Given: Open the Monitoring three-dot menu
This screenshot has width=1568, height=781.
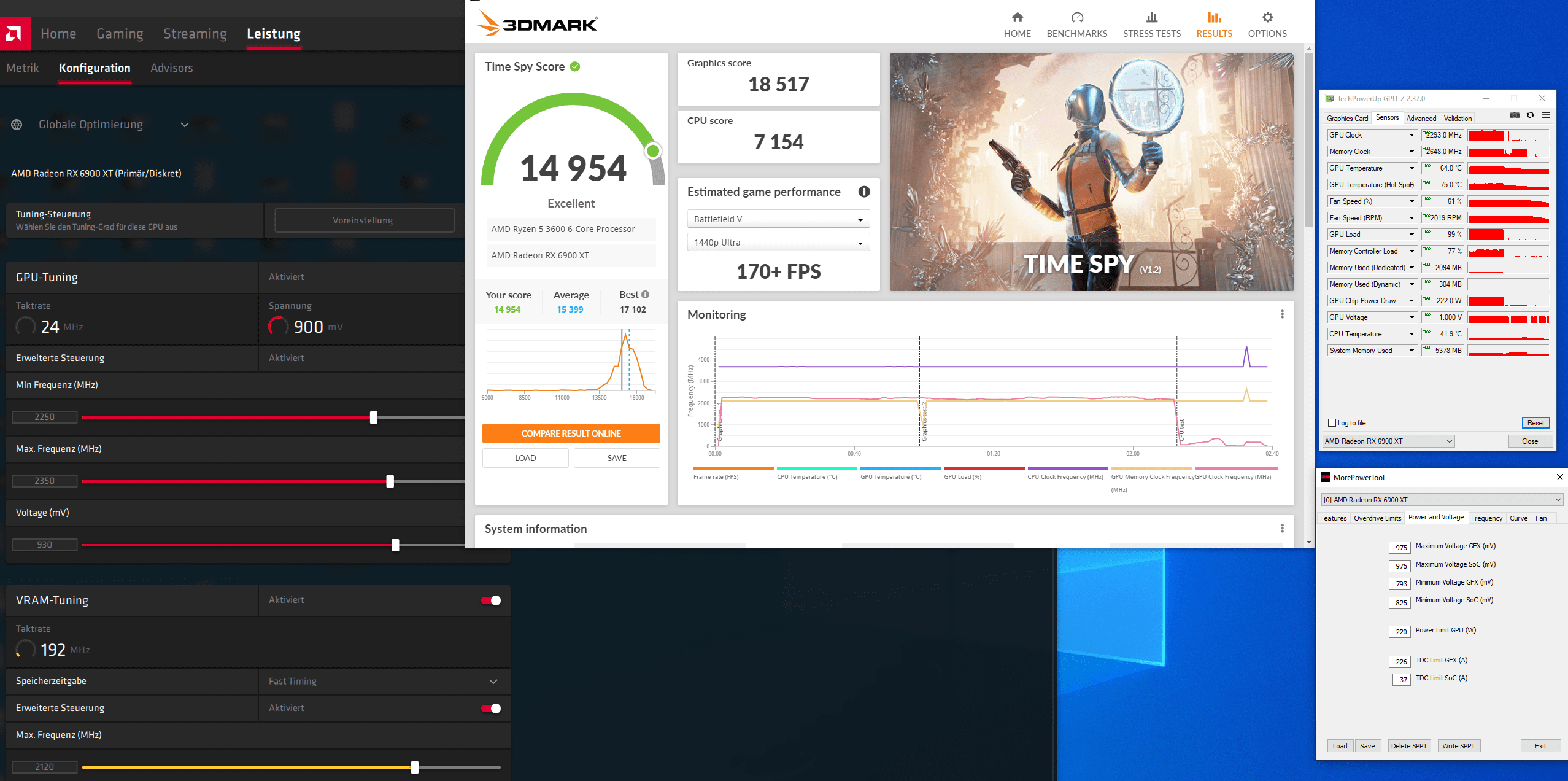Looking at the screenshot, I should pos(1282,314).
